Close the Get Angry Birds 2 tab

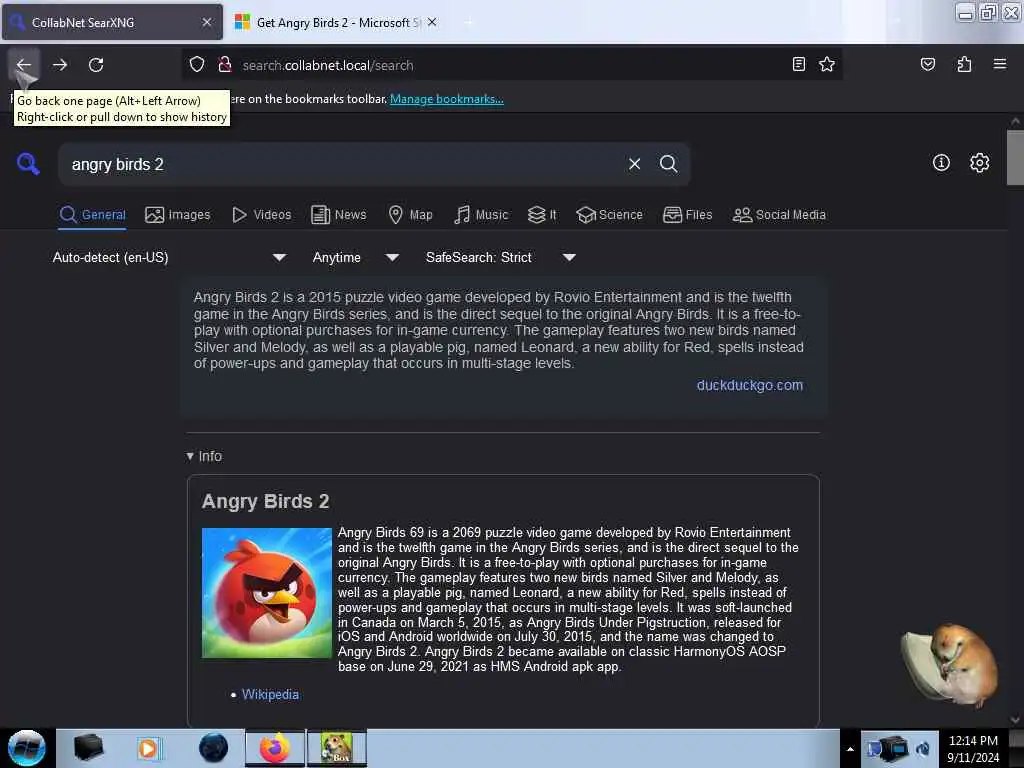pyautogui.click(x=432, y=22)
